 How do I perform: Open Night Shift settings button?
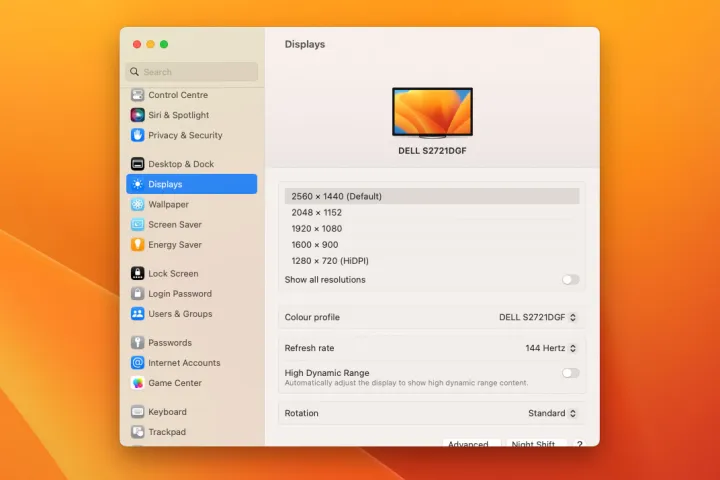pyautogui.click(x=534, y=443)
